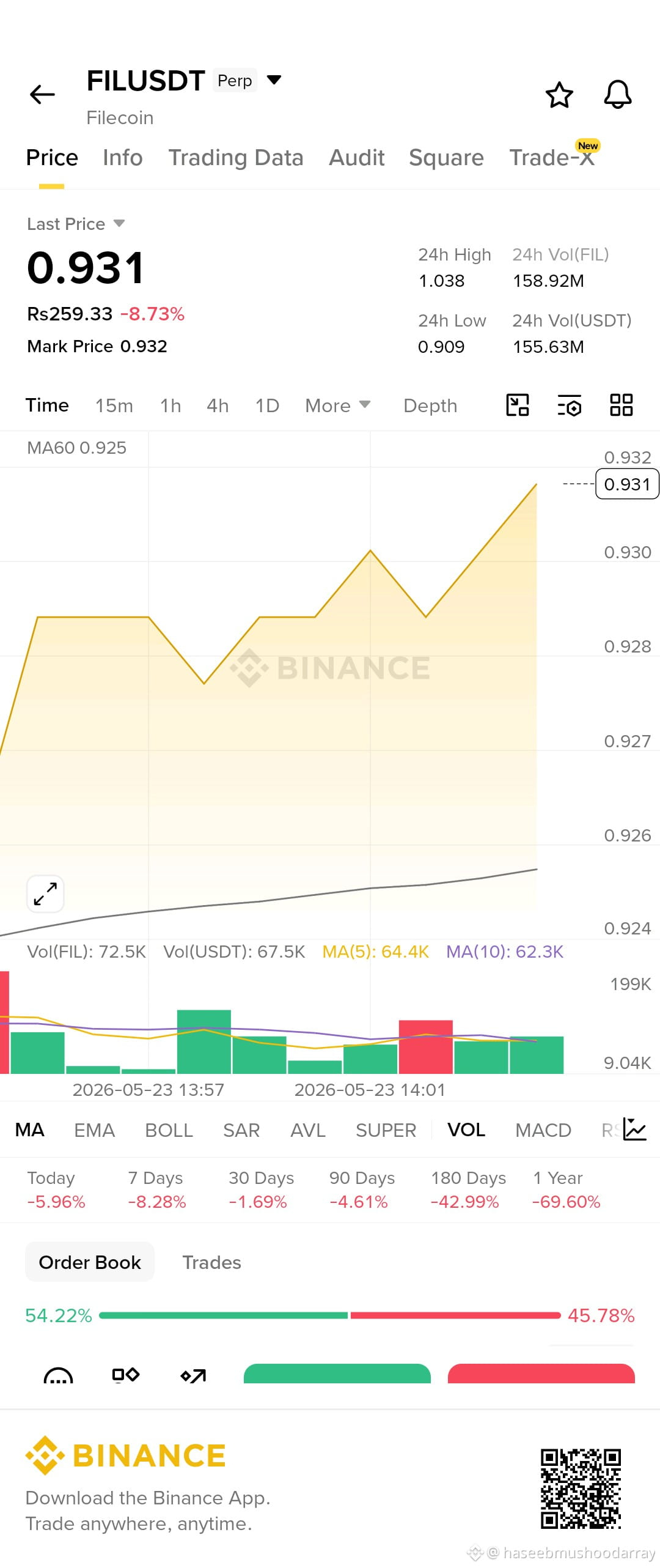Expand the More intervals dropdown

point(338,405)
